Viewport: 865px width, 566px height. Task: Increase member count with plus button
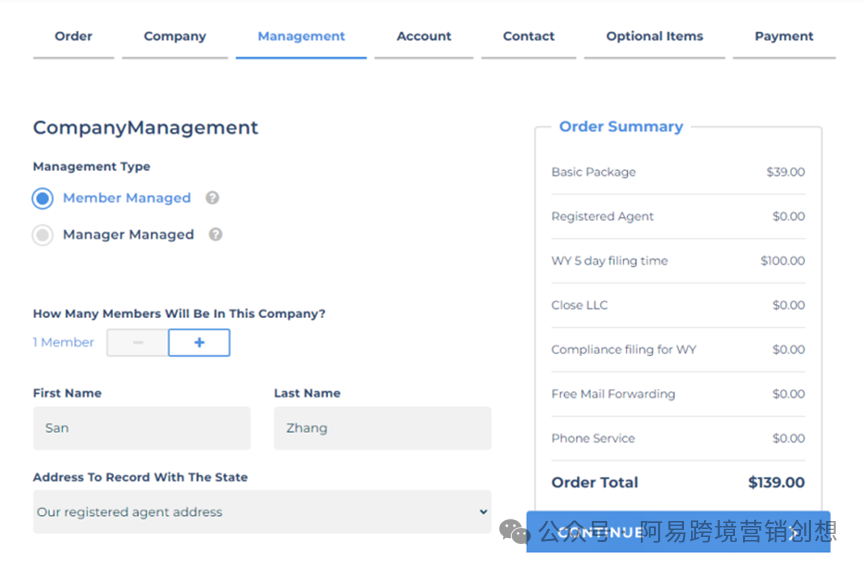tap(199, 343)
